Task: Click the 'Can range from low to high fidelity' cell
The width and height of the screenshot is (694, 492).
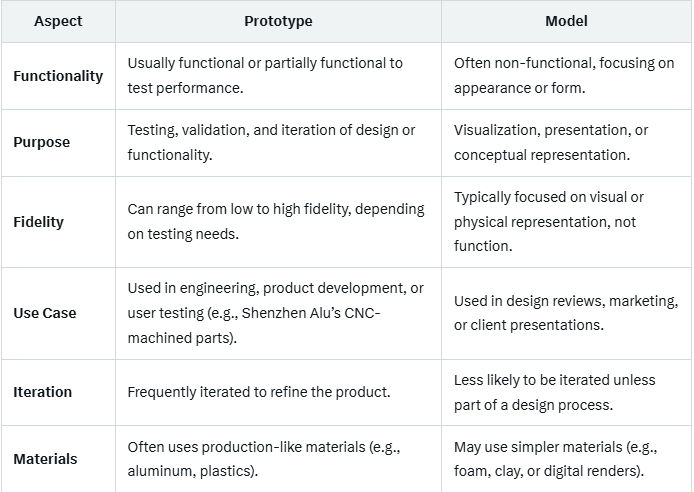Action: [276, 222]
